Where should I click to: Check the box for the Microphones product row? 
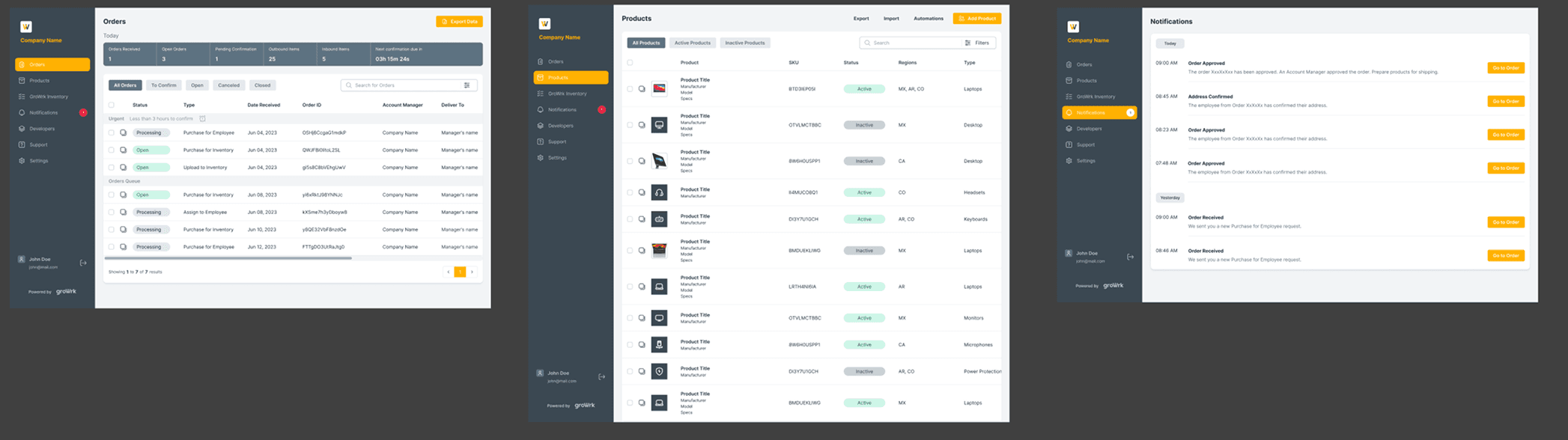click(630, 345)
